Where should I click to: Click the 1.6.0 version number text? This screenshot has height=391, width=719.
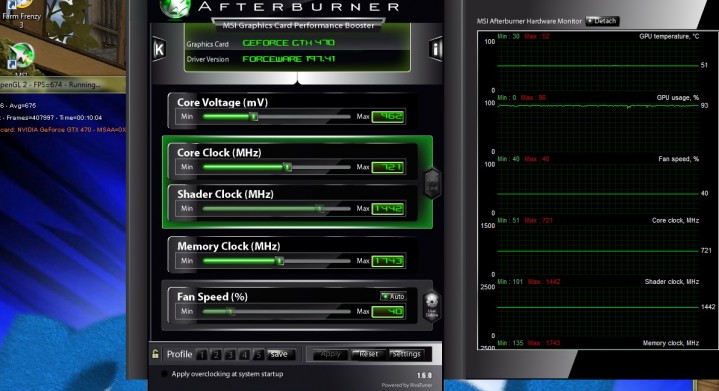point(424,375)
